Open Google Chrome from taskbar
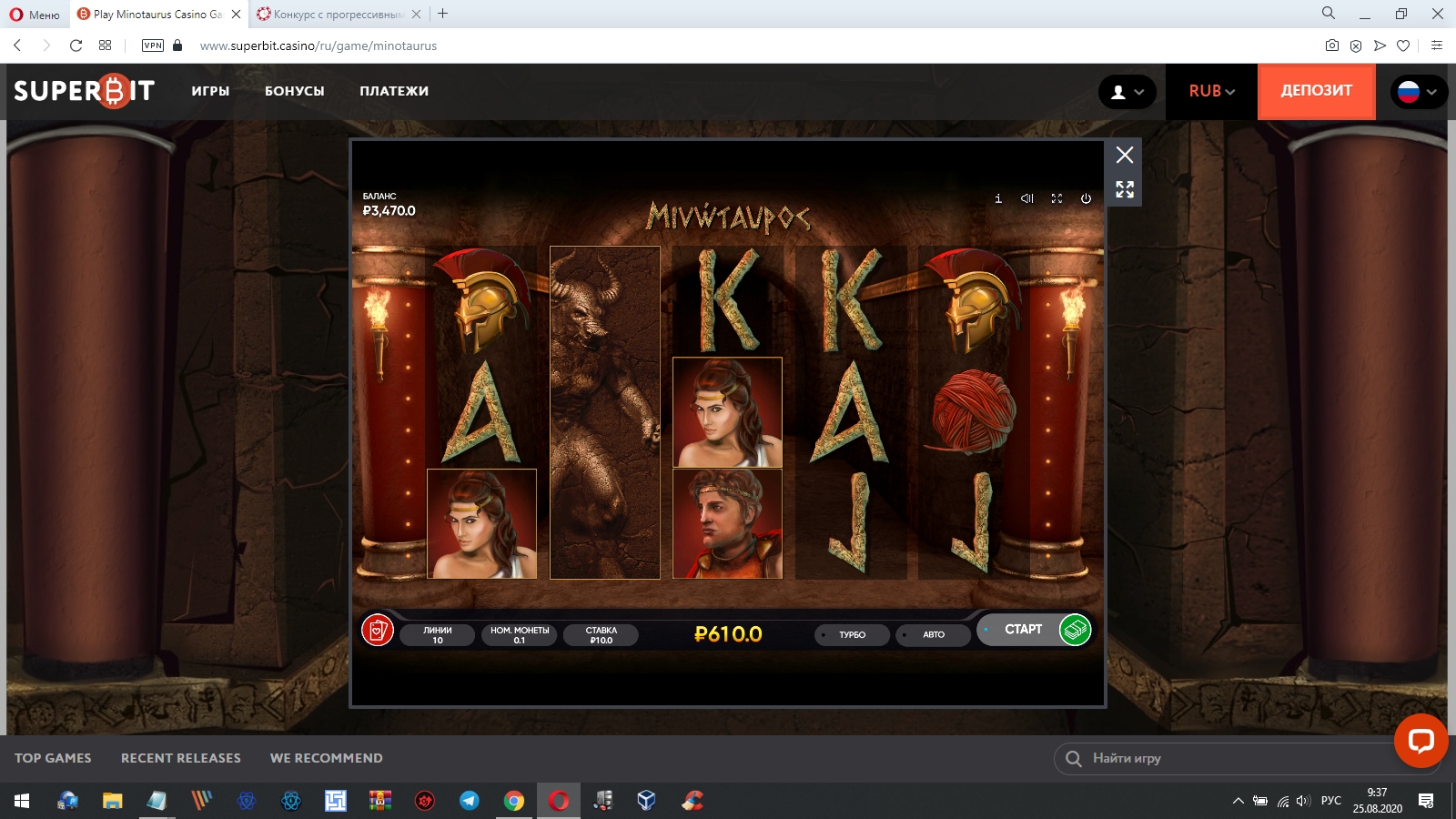The height and width of the screenshot is (819, 1456). pos(514,801)
